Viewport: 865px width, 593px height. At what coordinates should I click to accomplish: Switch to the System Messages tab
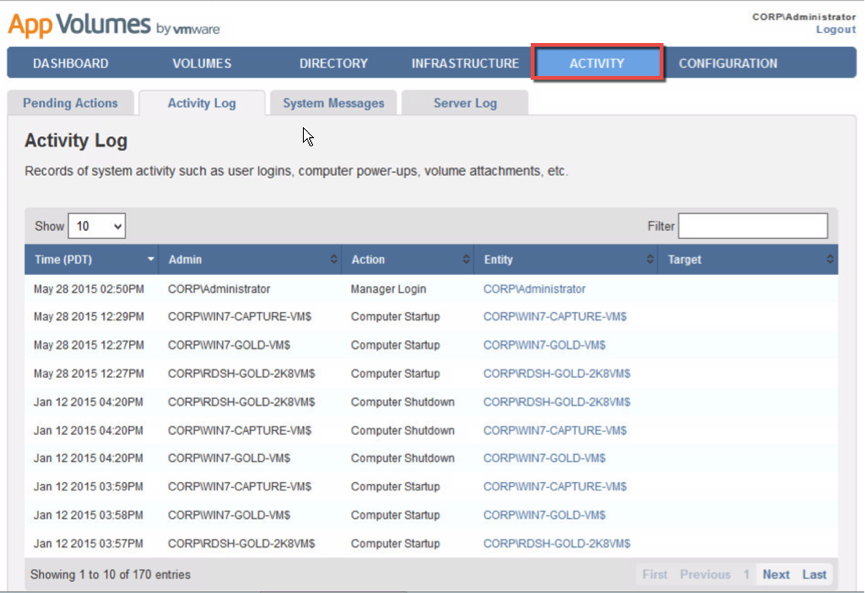[x=334, y=103]
